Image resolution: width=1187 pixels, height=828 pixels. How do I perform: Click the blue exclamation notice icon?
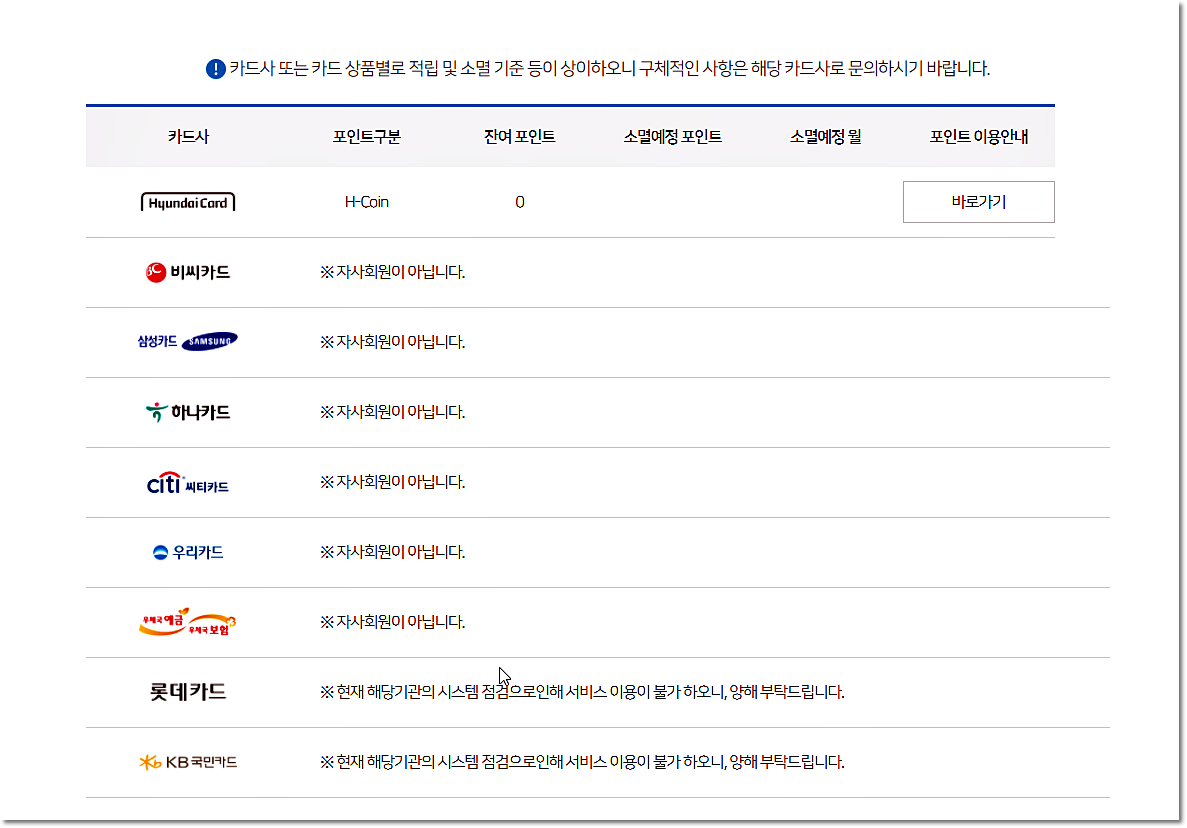(x=216, y=69)
